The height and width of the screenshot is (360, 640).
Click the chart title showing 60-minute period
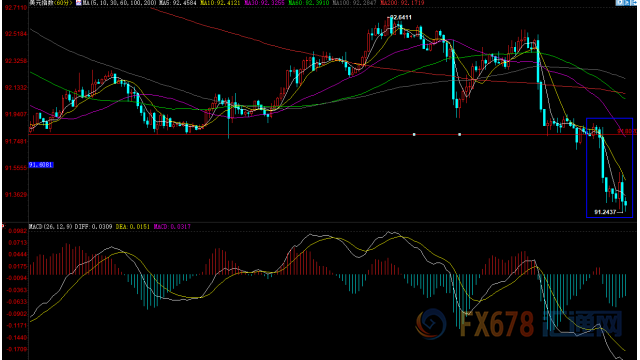click(x=51, y=3)
